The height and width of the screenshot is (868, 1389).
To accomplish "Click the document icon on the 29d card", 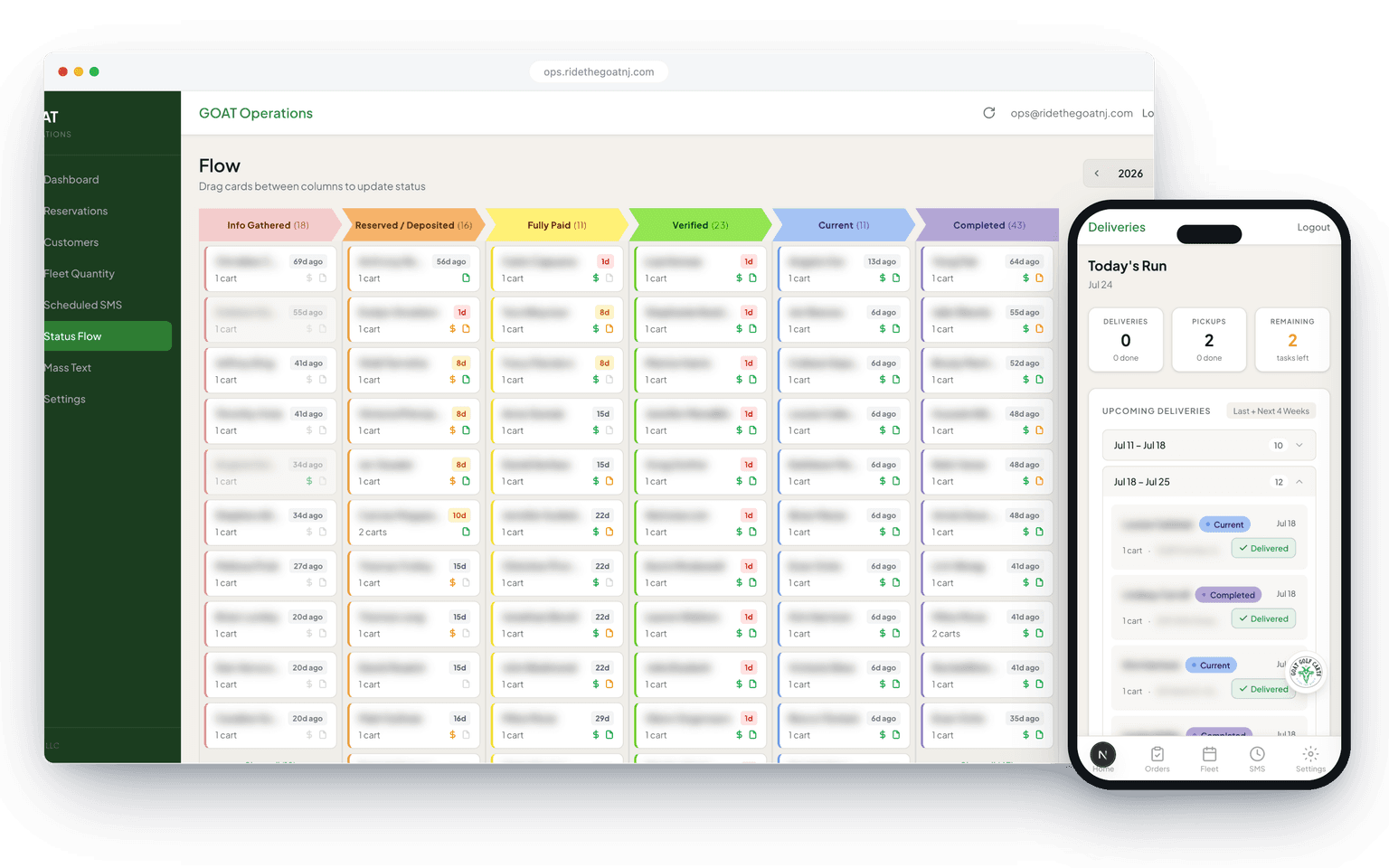I will (x=609, y=735).
